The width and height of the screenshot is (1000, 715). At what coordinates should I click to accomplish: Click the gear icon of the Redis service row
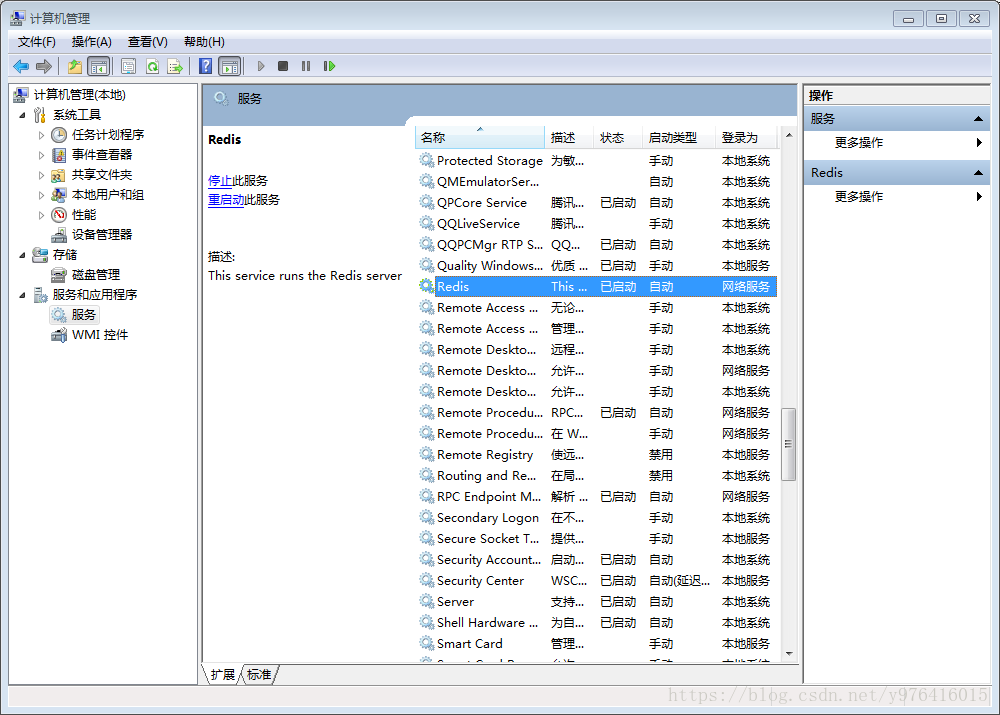point(427,286)
